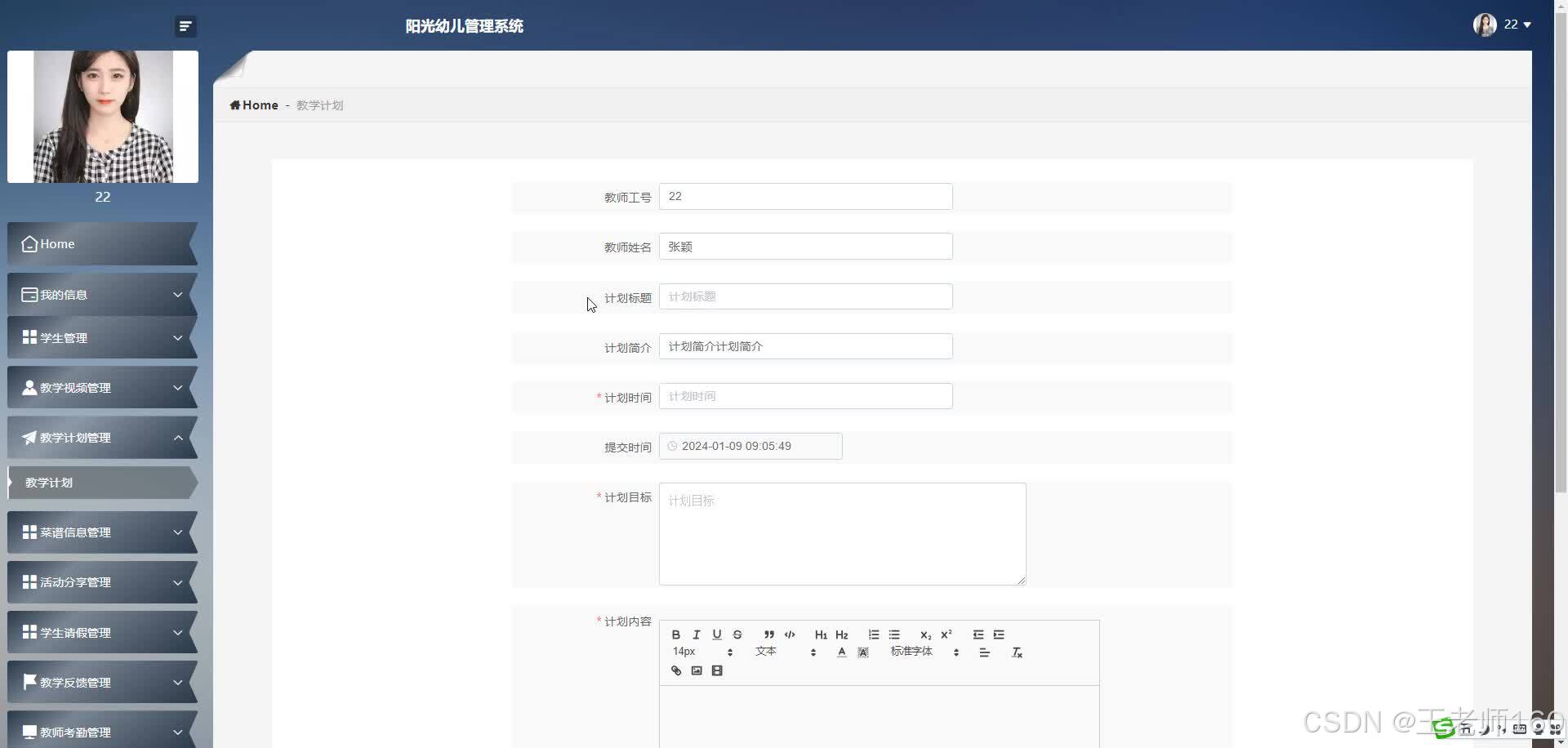1568x748 pixels.
Task: Apply Heading 2 style
Action: [x=842, y=634]
